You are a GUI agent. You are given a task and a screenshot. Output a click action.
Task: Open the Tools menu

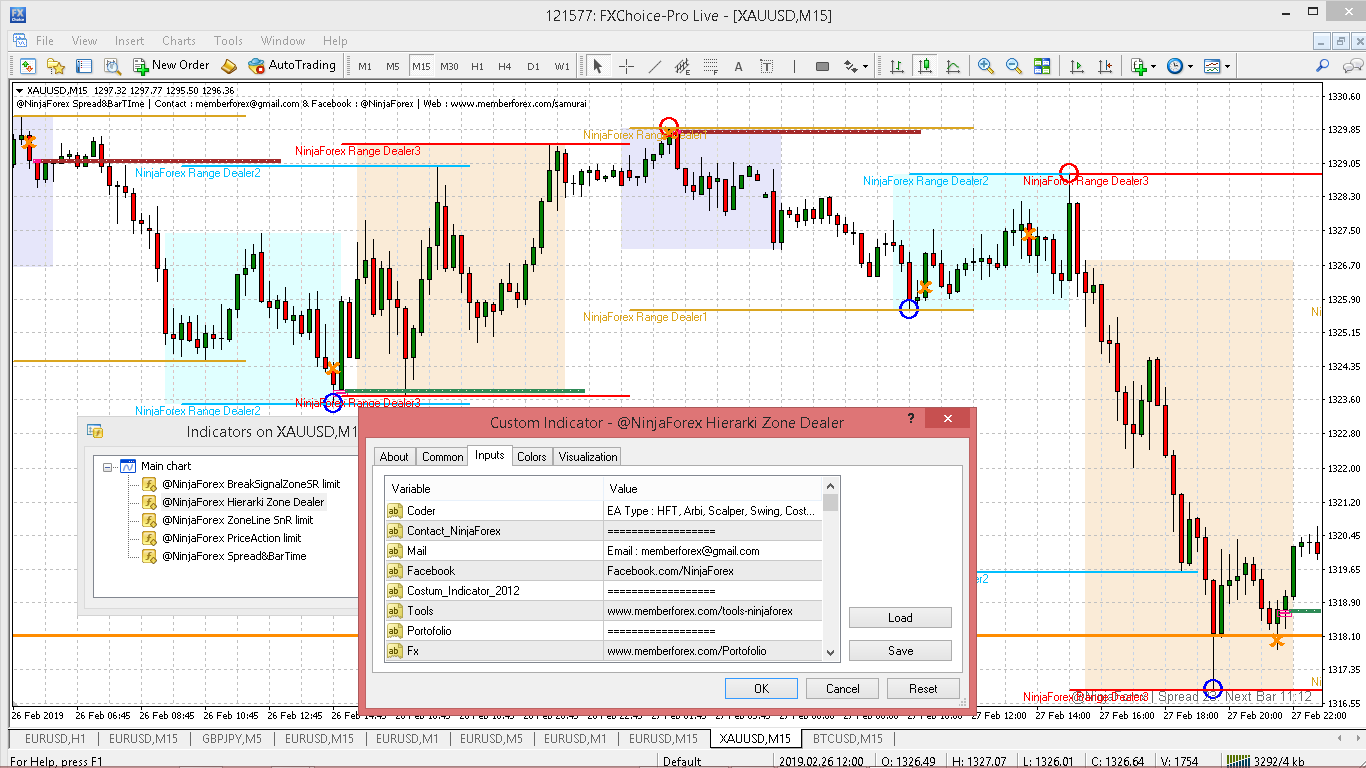tap(228, 41)
